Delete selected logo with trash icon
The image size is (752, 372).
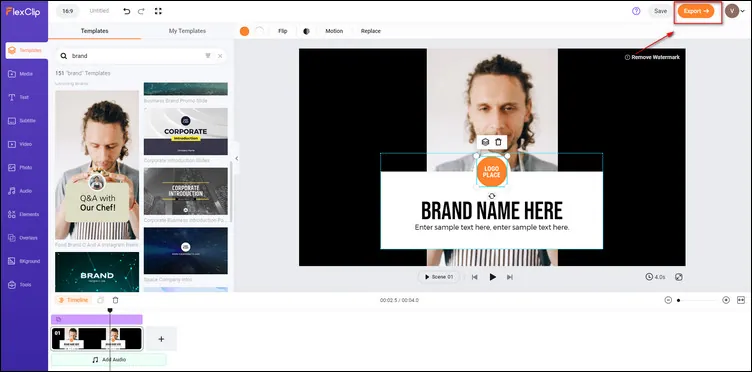click(498, 142)
